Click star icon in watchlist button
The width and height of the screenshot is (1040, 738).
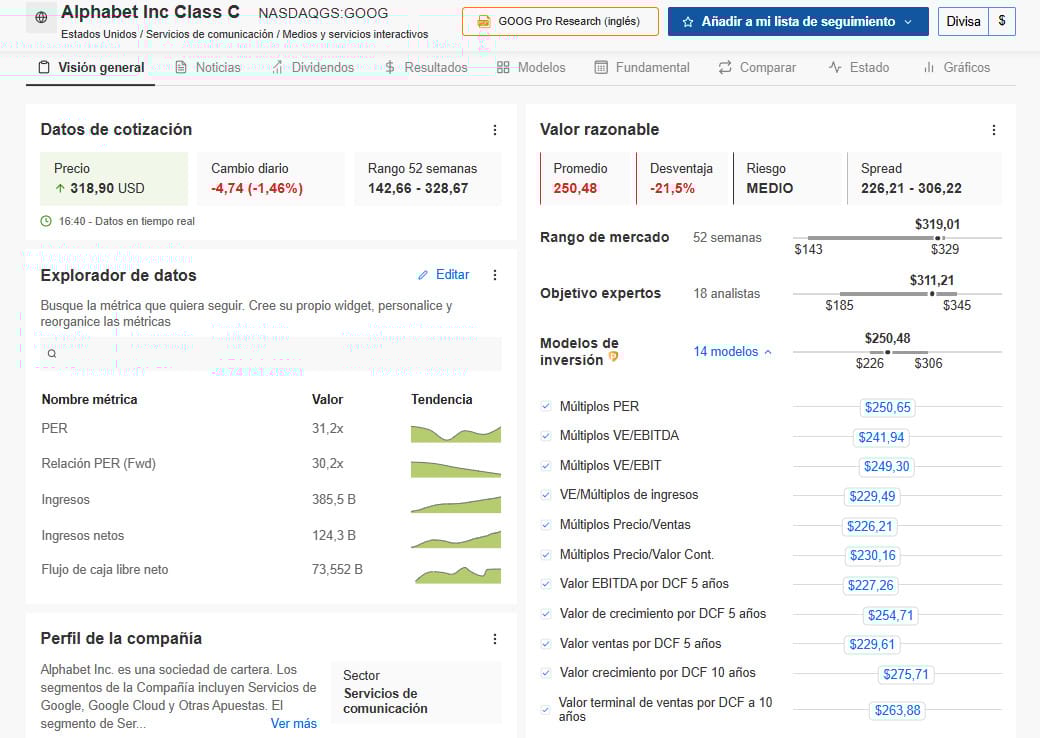tap(688, 22)
